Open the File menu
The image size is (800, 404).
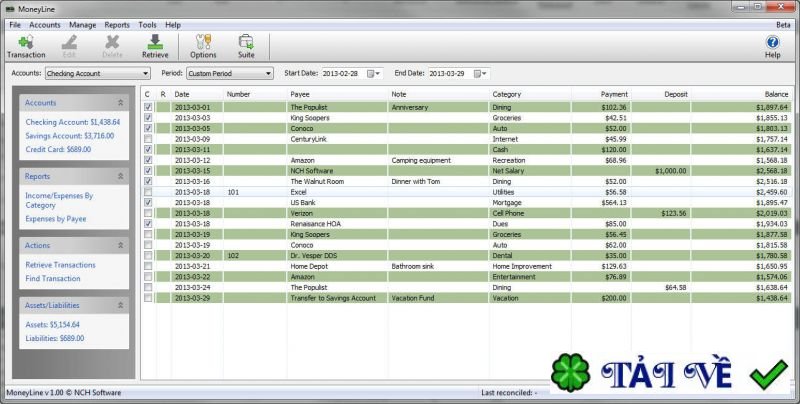point(15,25)
